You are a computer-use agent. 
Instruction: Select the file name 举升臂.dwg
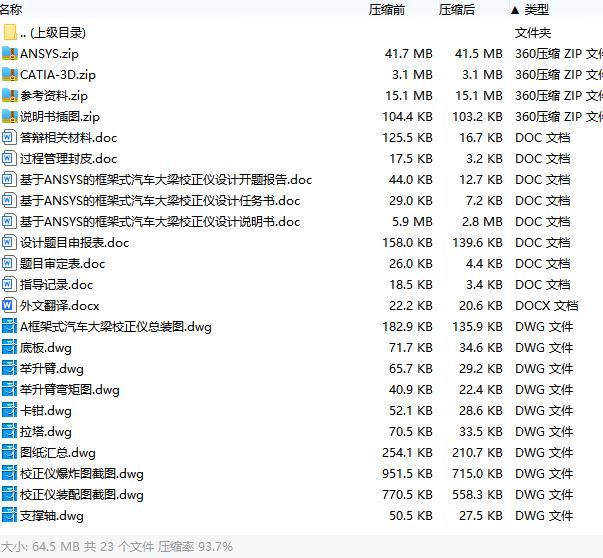(x=52, y=368)
